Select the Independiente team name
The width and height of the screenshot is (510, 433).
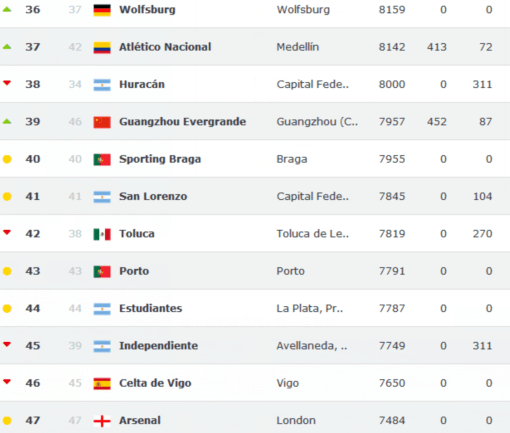click(159, 346)
